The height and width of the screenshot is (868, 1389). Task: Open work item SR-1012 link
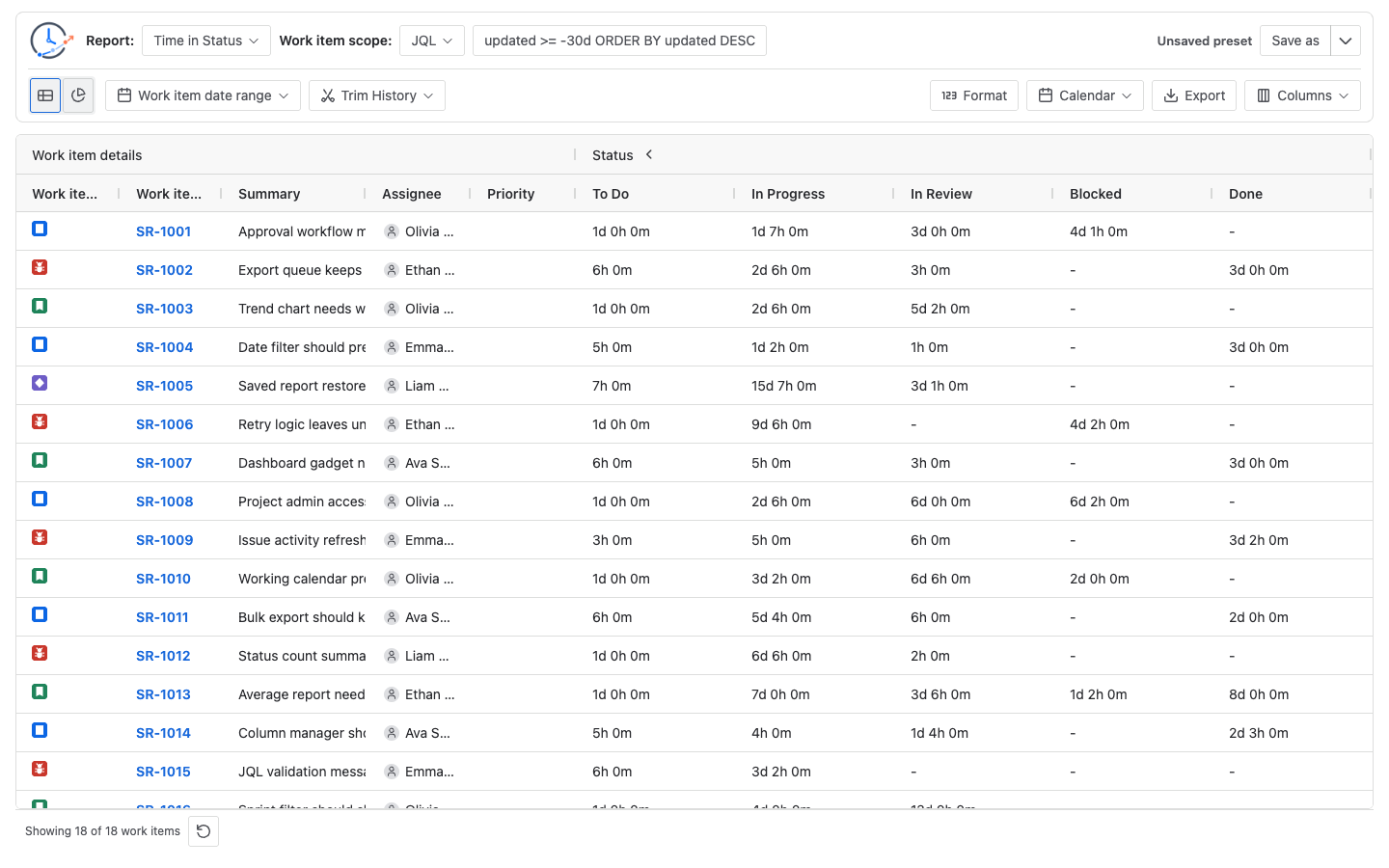pos(163,656)
